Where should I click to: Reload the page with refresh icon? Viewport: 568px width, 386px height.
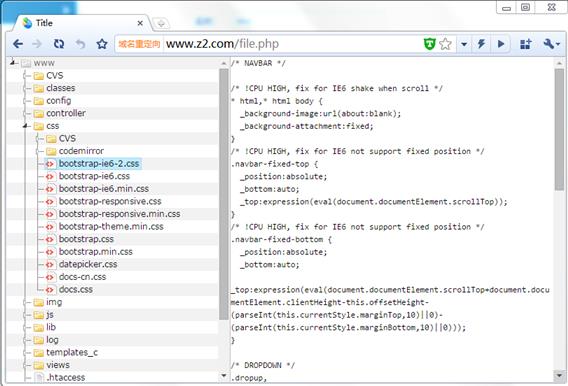59,44
